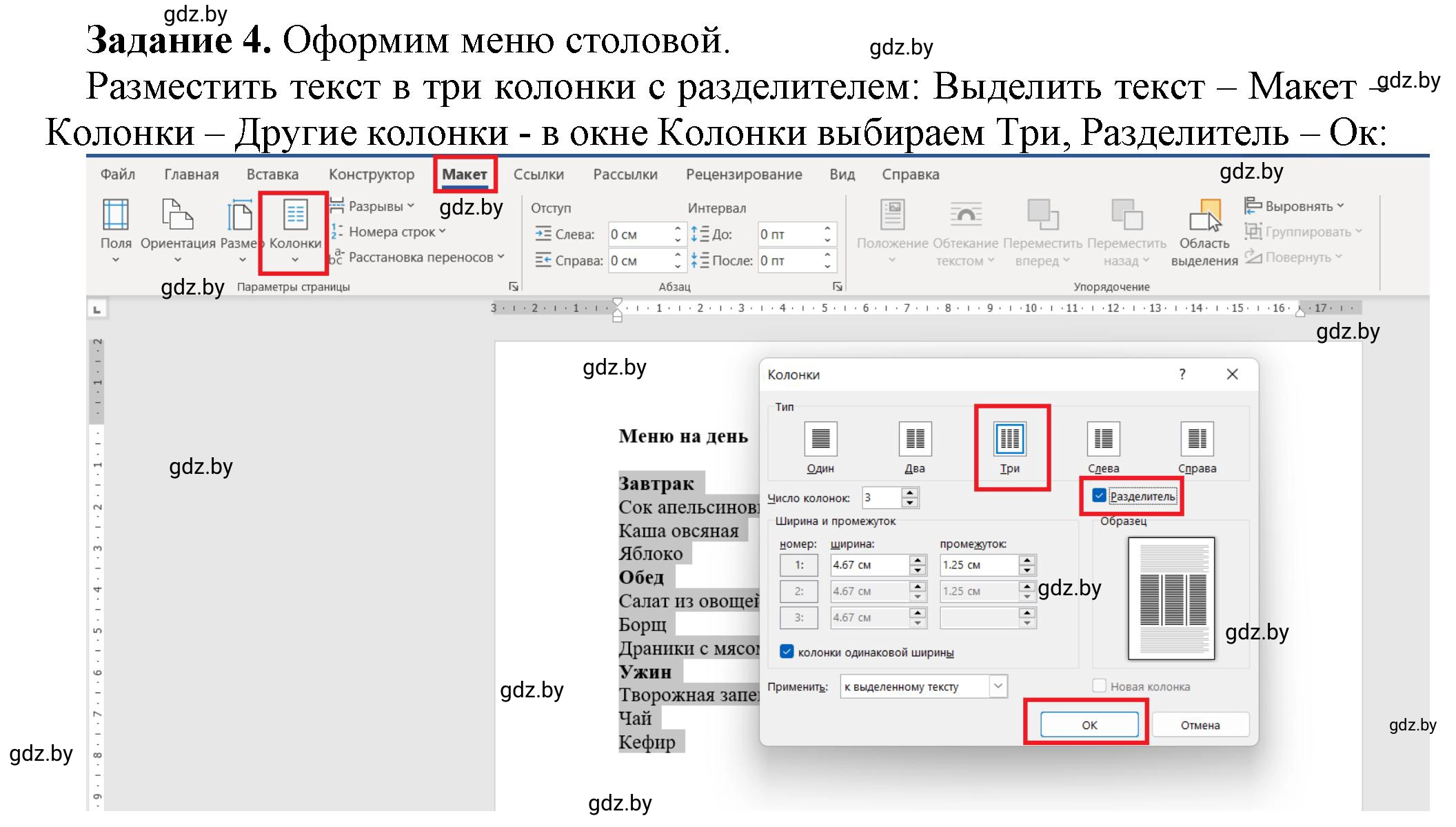Open the Разрывы breaks menu
Viewport: 1456px width, 827px height.
click(x=372, y=206)
